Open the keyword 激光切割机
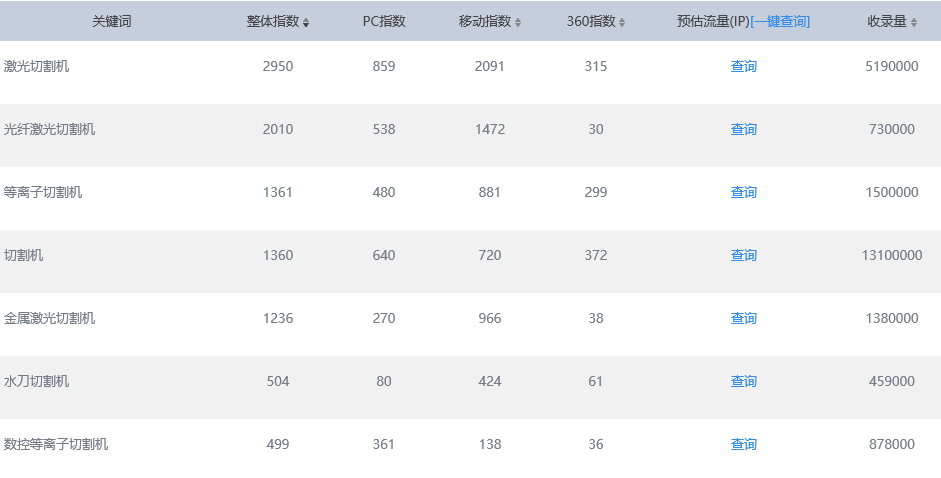This screenshot has height=478, width=941. click(x=36, y=66)
